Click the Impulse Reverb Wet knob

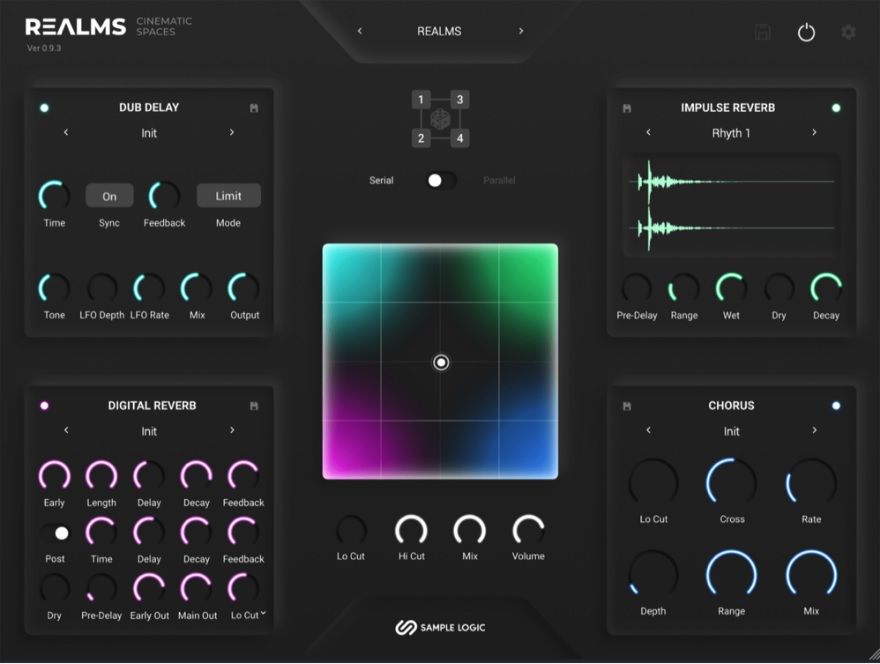tap(731, 289)
